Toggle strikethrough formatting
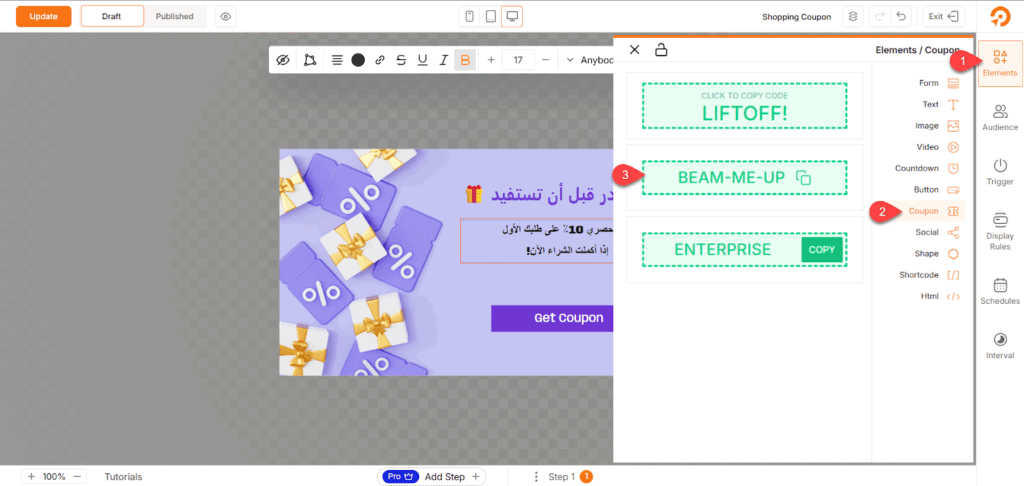The height and width of the screenshot is (486, 1024). tap(401, 60)
